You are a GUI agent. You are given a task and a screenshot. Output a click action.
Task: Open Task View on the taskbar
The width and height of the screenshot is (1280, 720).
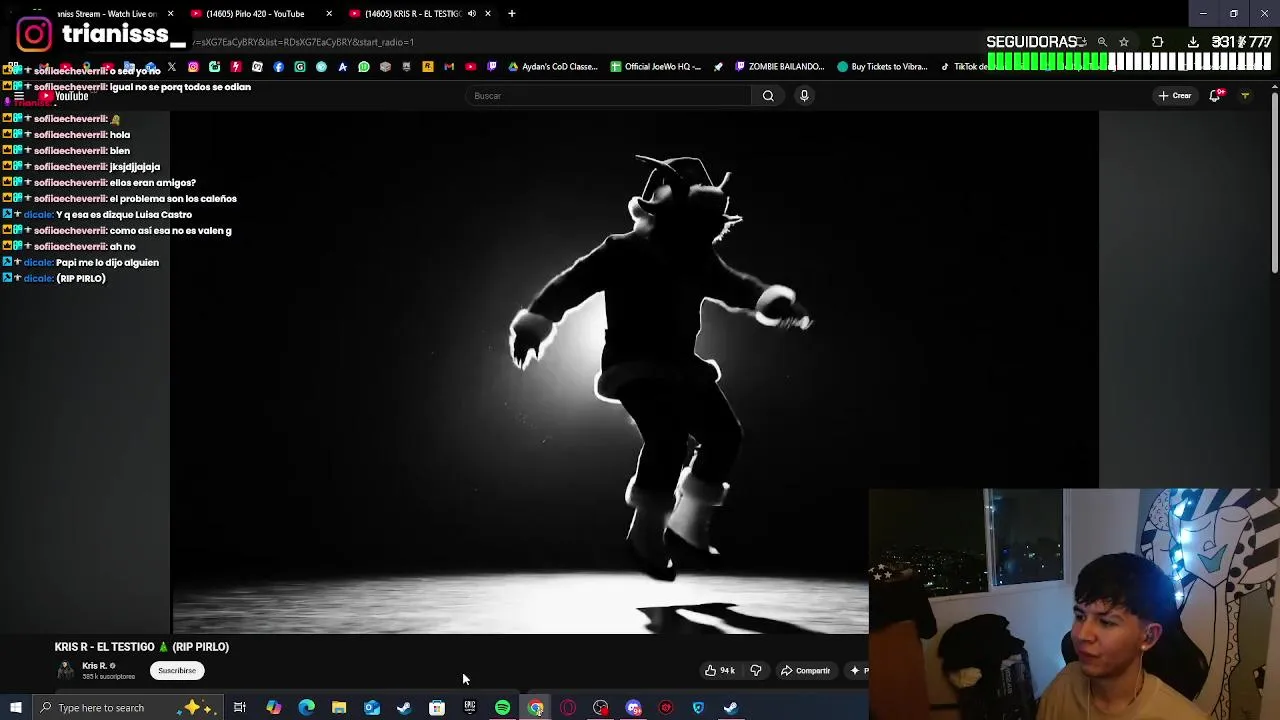(x=240, y=708)
